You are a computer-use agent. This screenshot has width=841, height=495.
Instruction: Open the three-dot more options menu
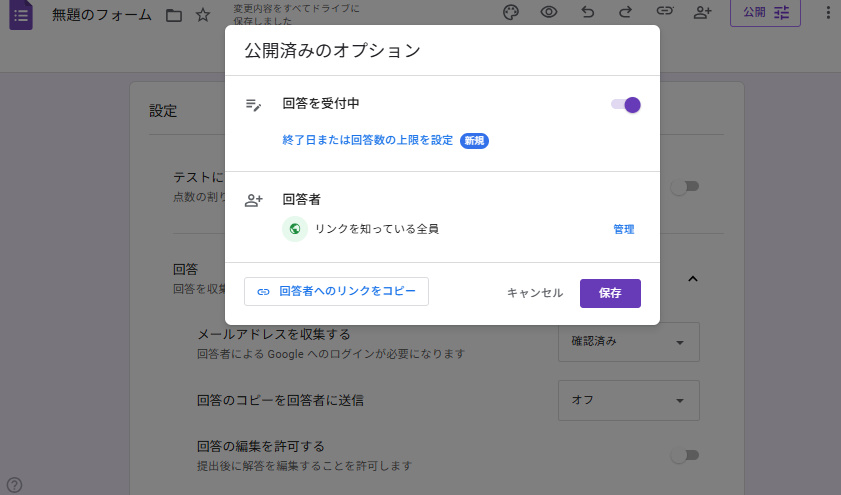pyautogui.click(x=826, y=13)
